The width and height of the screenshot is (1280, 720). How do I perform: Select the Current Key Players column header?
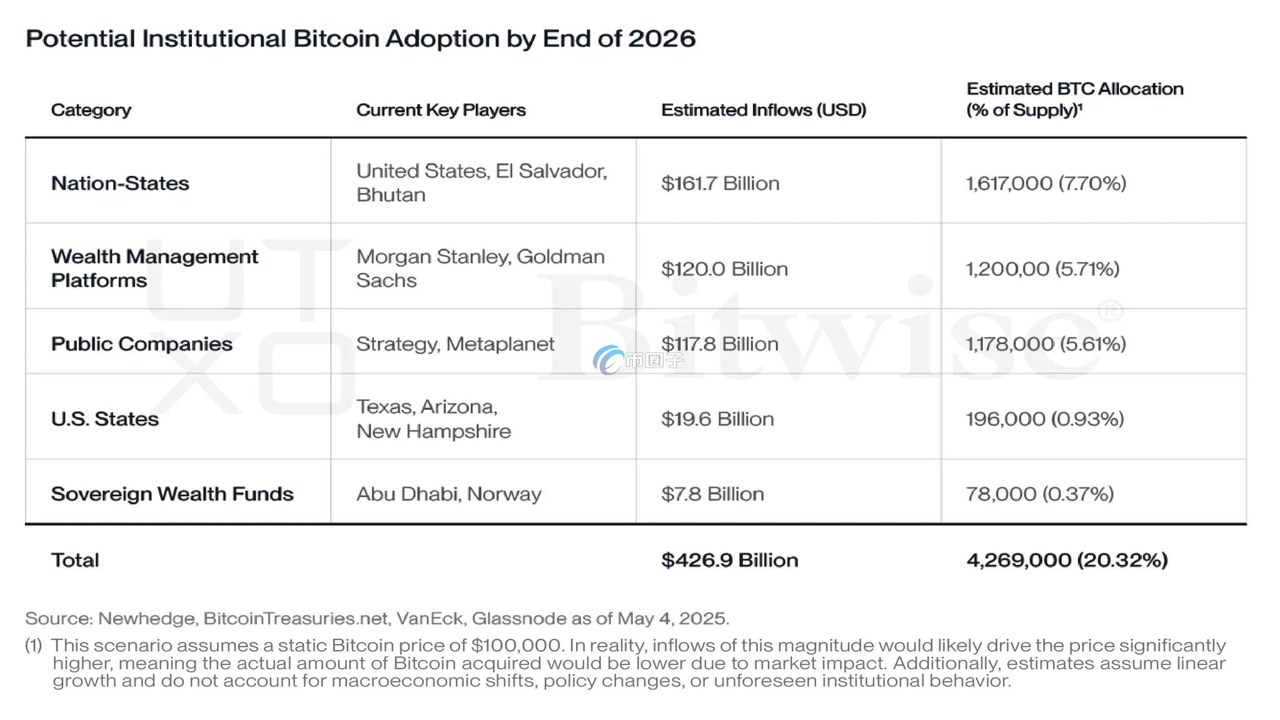[x=441, y=110]
